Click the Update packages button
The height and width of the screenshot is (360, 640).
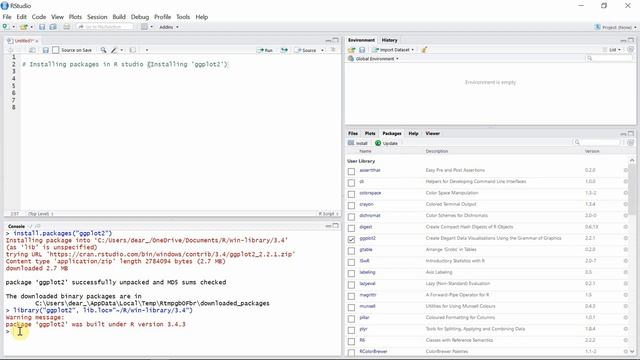386,143
